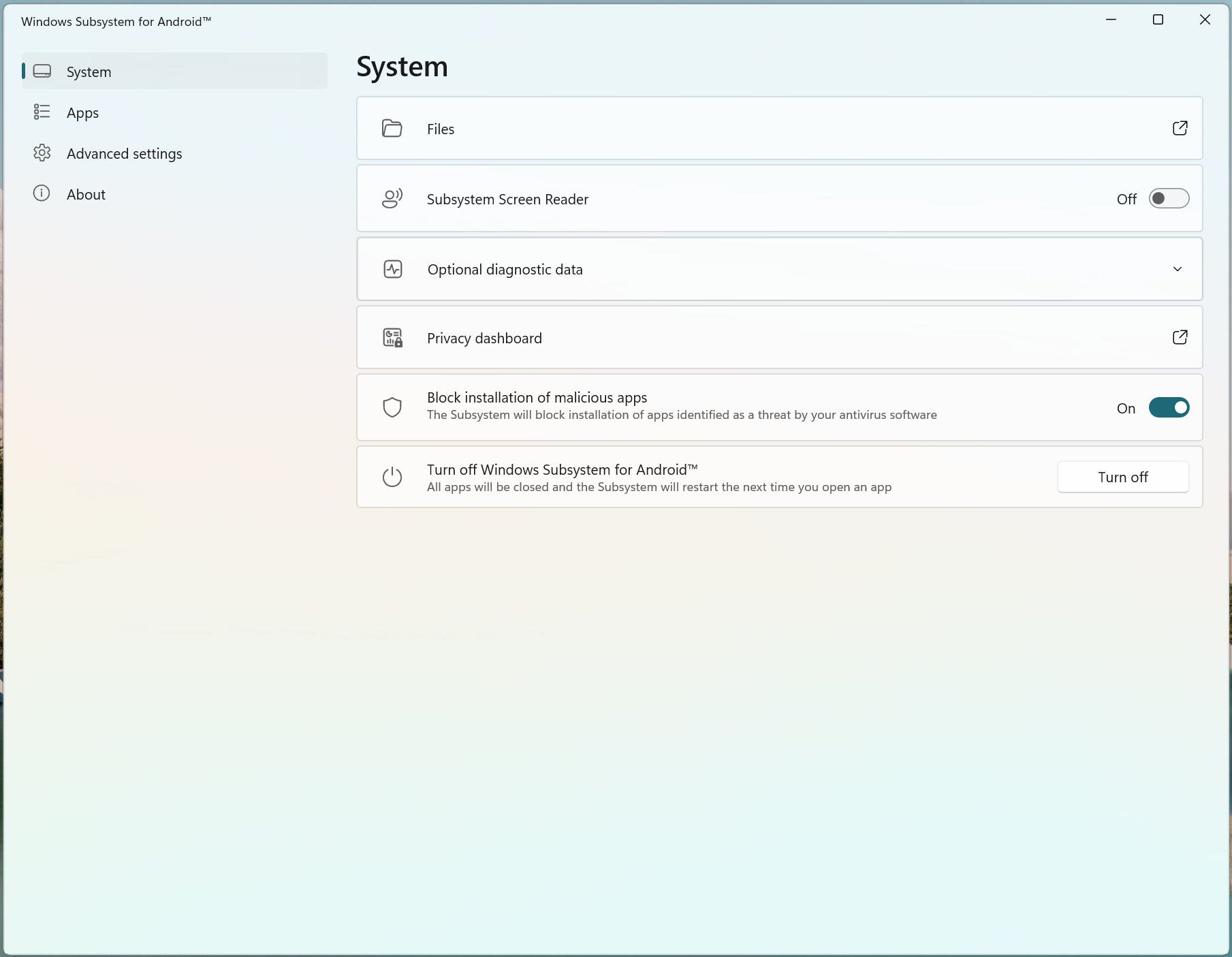Viewport: 1232px width, 957px height.
Task: Minimize the Windows Subsystem for Android window
Action: pos(1111,20)
